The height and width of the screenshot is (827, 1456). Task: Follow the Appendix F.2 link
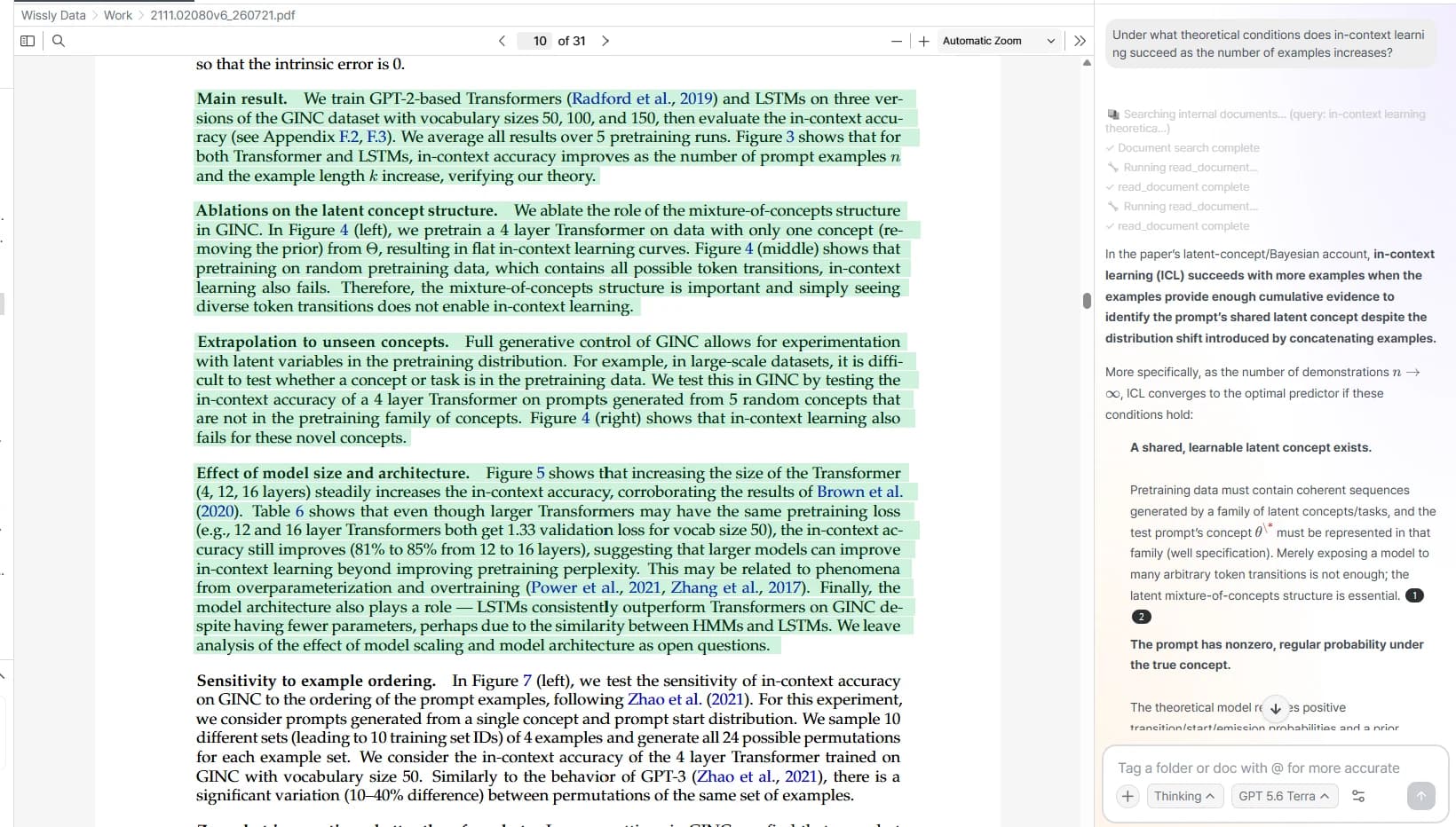tap(351, 137)
